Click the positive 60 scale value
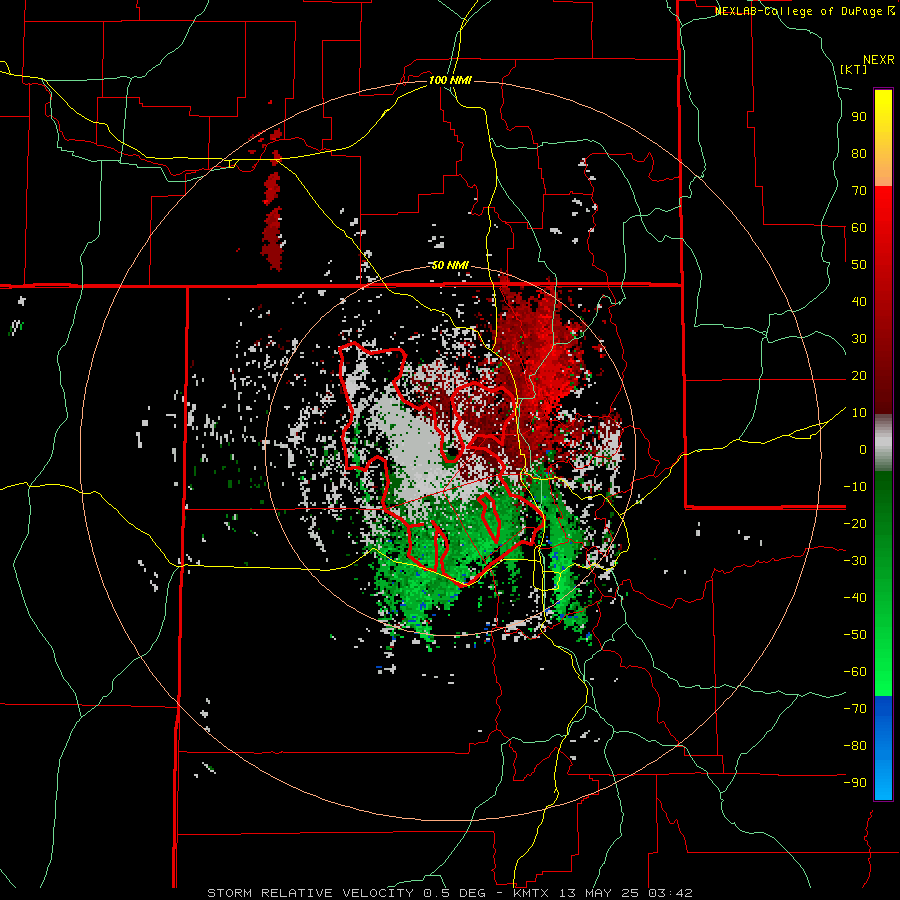Image resolution: width=900 pixels, height=900 pixels. point(859,227)
